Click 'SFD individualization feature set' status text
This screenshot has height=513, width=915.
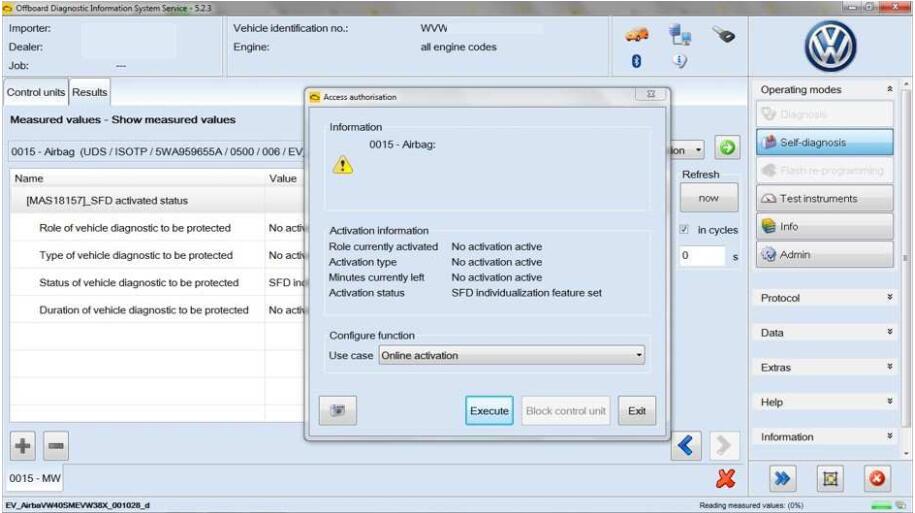coord(526,292)
